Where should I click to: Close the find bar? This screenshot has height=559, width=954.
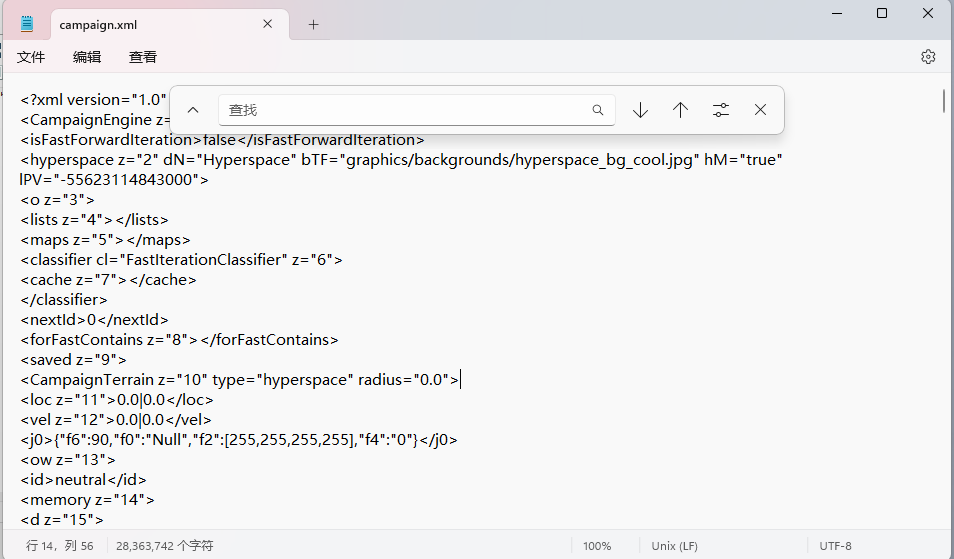tap(761, 110)
